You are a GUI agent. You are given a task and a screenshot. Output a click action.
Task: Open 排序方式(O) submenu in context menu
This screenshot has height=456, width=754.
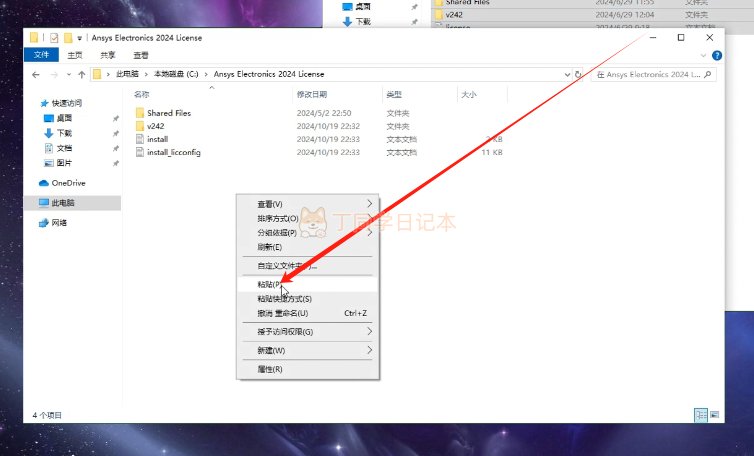click(x=307, y=218)
